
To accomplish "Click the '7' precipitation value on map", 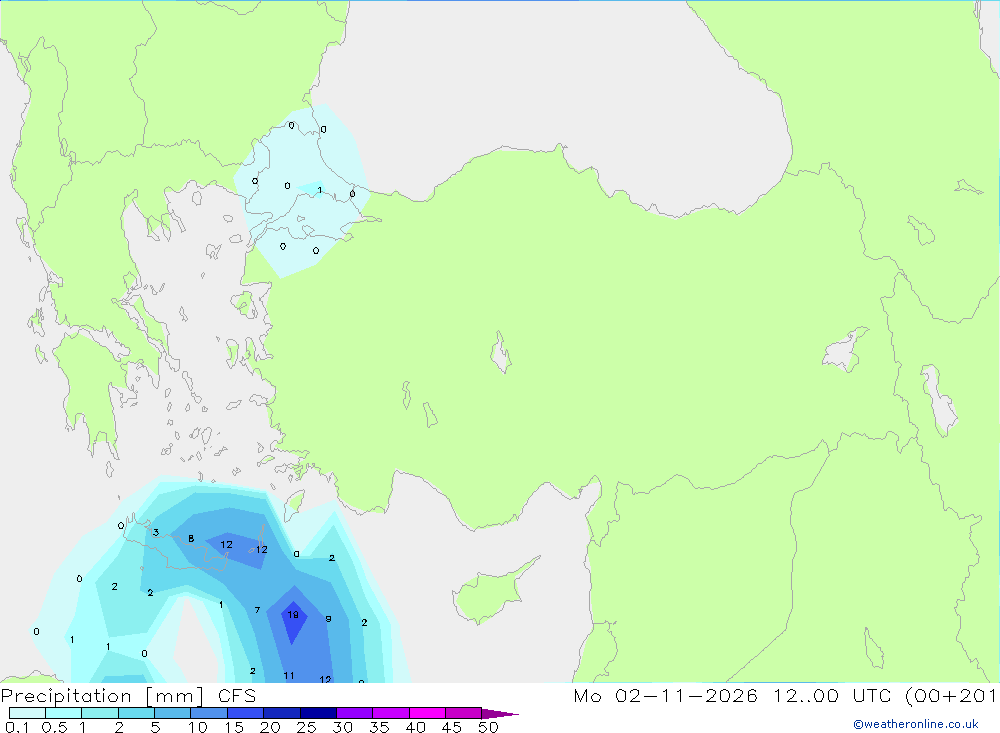I will (x=257, y=611).
